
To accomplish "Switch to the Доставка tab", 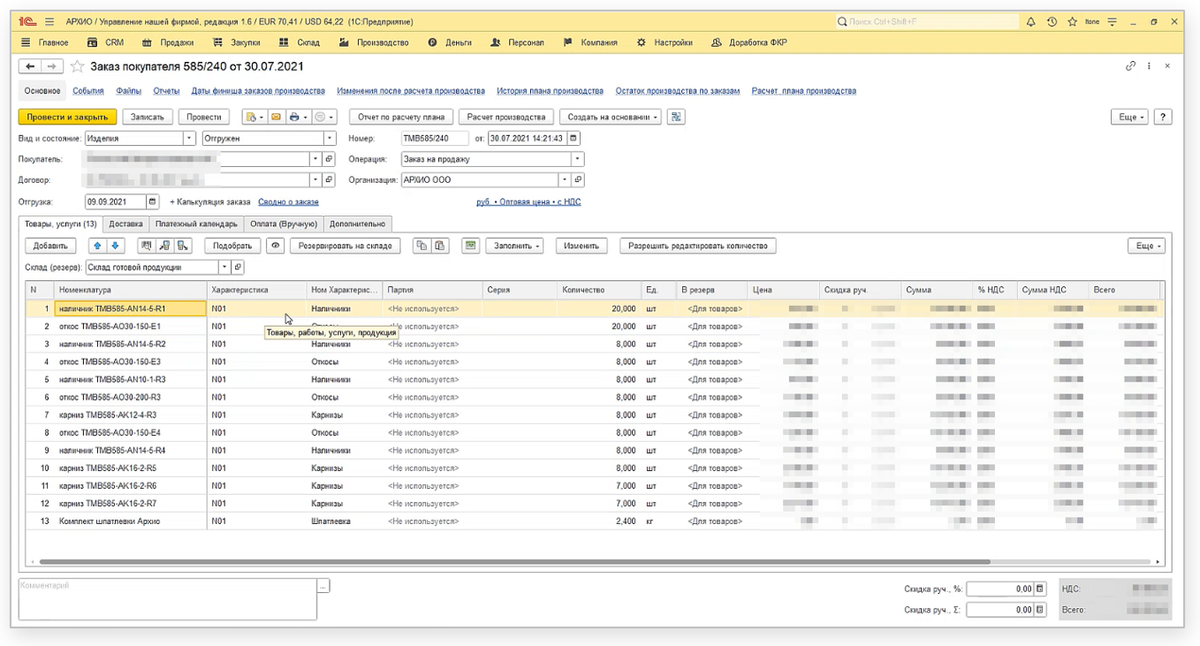I will click(126, 224).
